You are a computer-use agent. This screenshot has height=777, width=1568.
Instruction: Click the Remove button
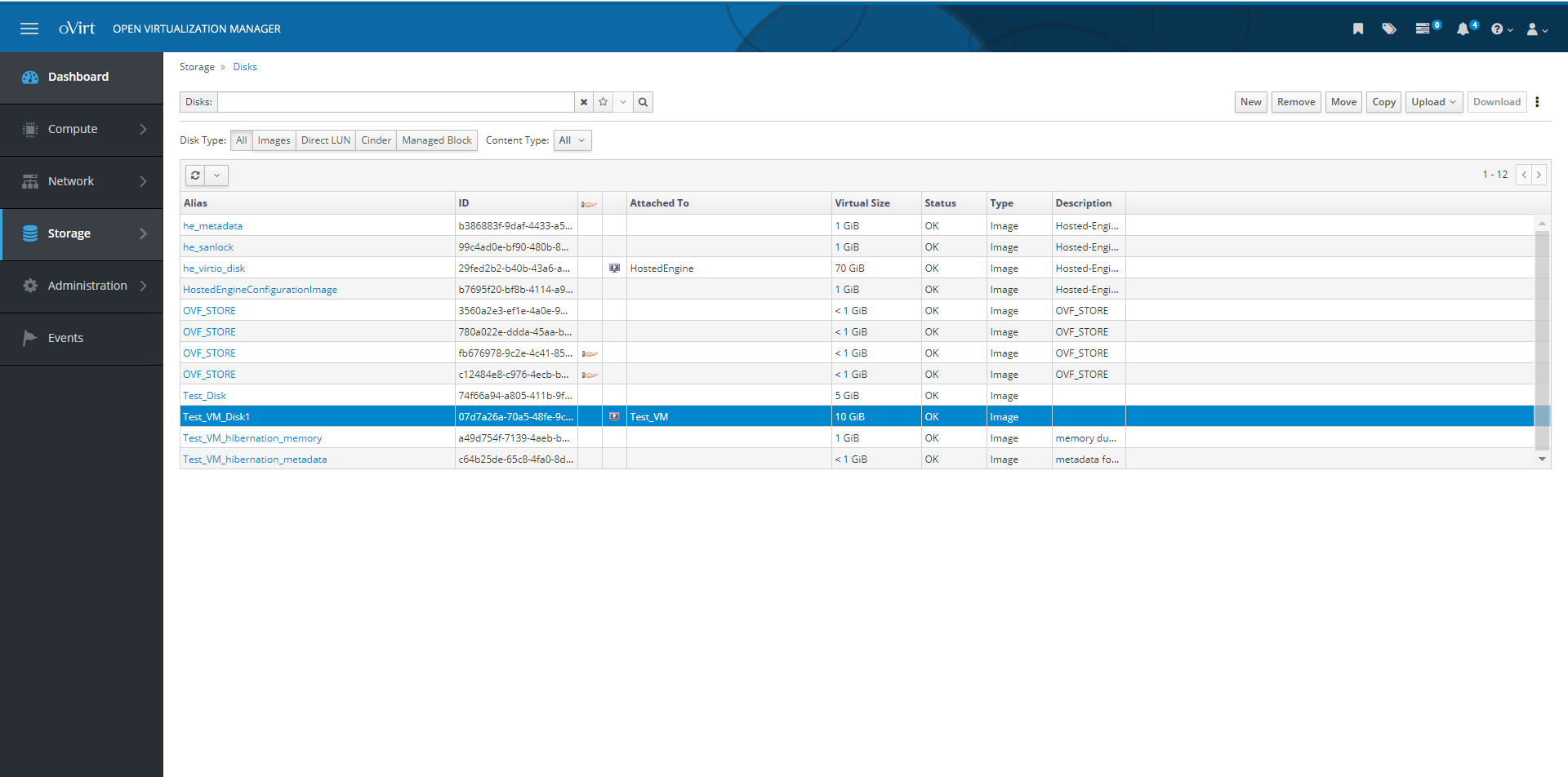(1296, 102)
